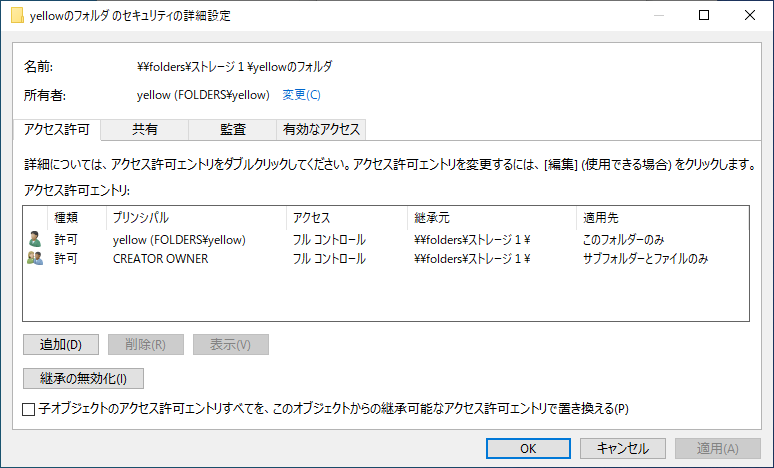Click the inherited-from path in the CREATOR OWNER row
The height and width of the screenshot is (468, 774).
[472, 259]
